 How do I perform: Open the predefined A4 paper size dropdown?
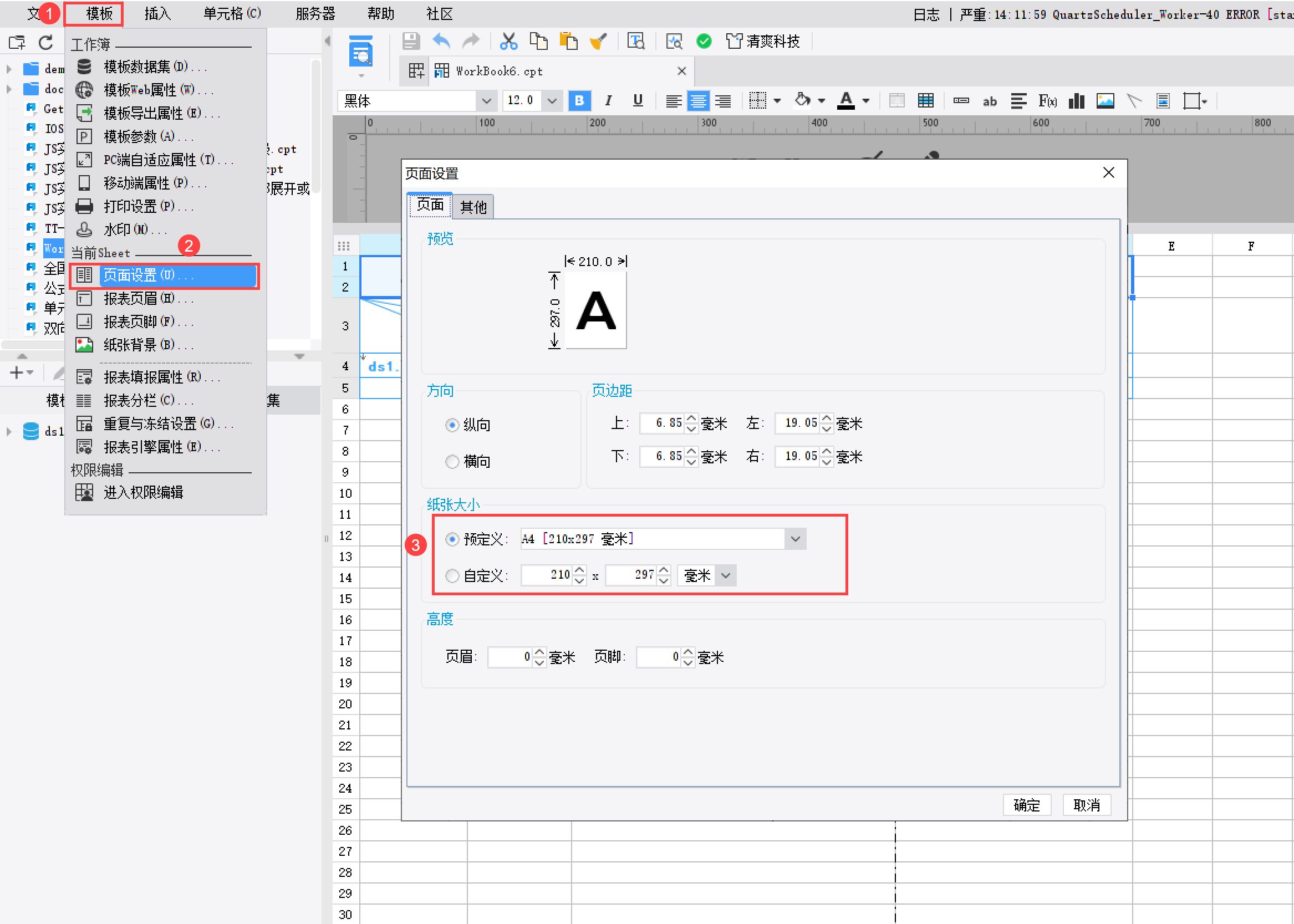click(x=795, y=539)
